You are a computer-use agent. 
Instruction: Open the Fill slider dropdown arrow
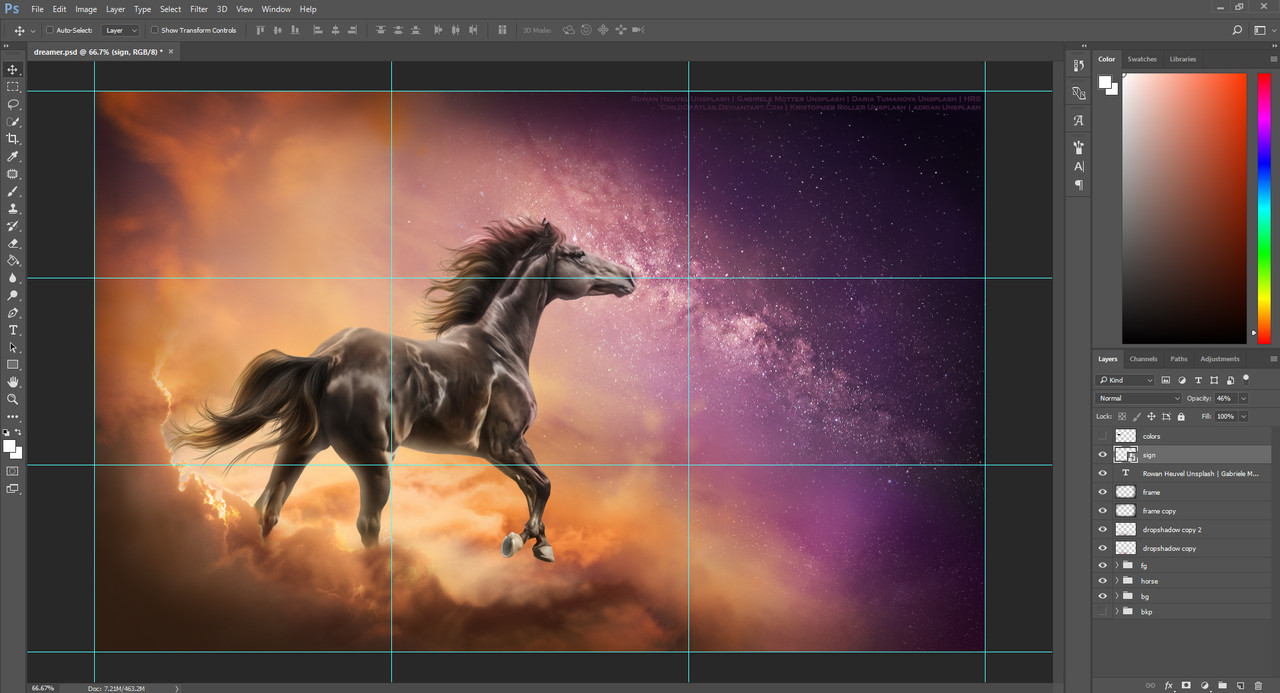click(x=1243, y=416)
